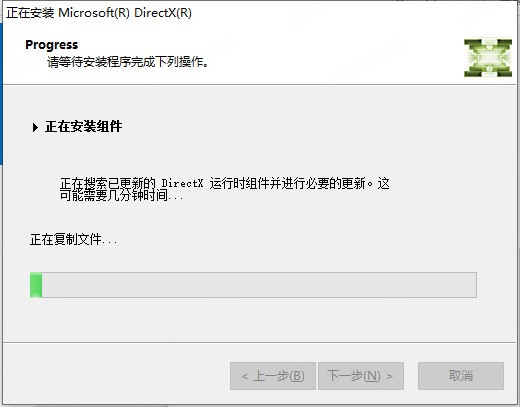Click the 下一步(N) next button
This screenshot has height=407, width=520.
point(361,376)
